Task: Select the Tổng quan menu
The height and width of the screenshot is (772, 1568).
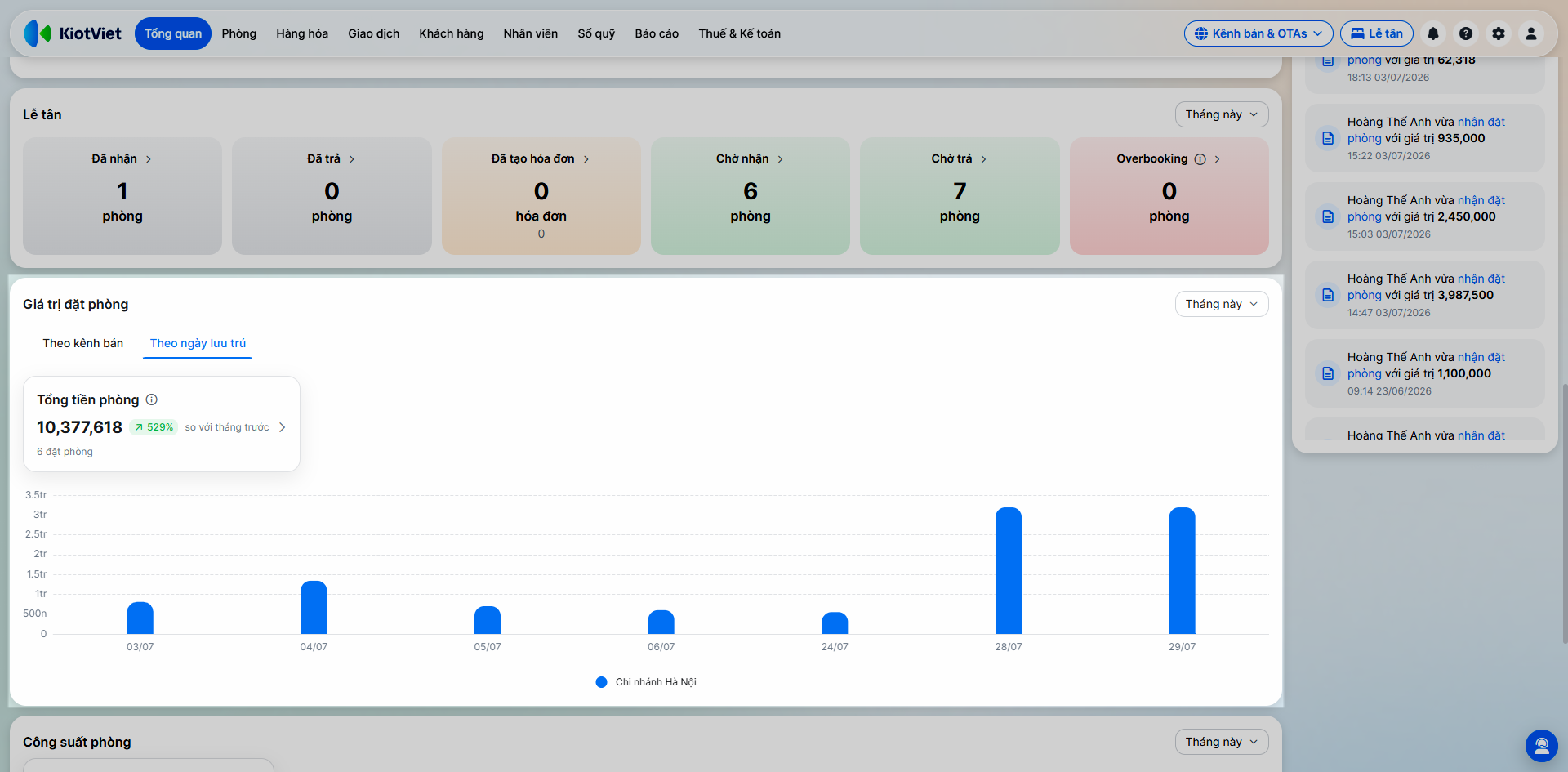Action: coord(173,33)
